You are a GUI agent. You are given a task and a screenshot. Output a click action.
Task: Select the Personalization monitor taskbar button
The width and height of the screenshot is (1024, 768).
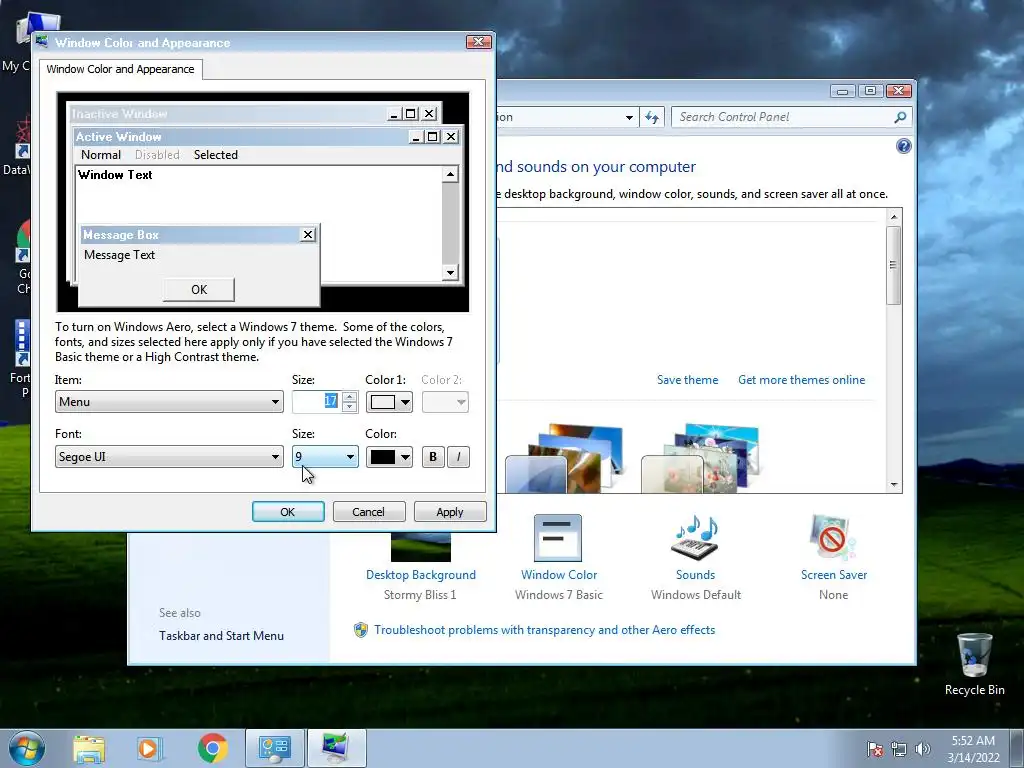[336, 748]
